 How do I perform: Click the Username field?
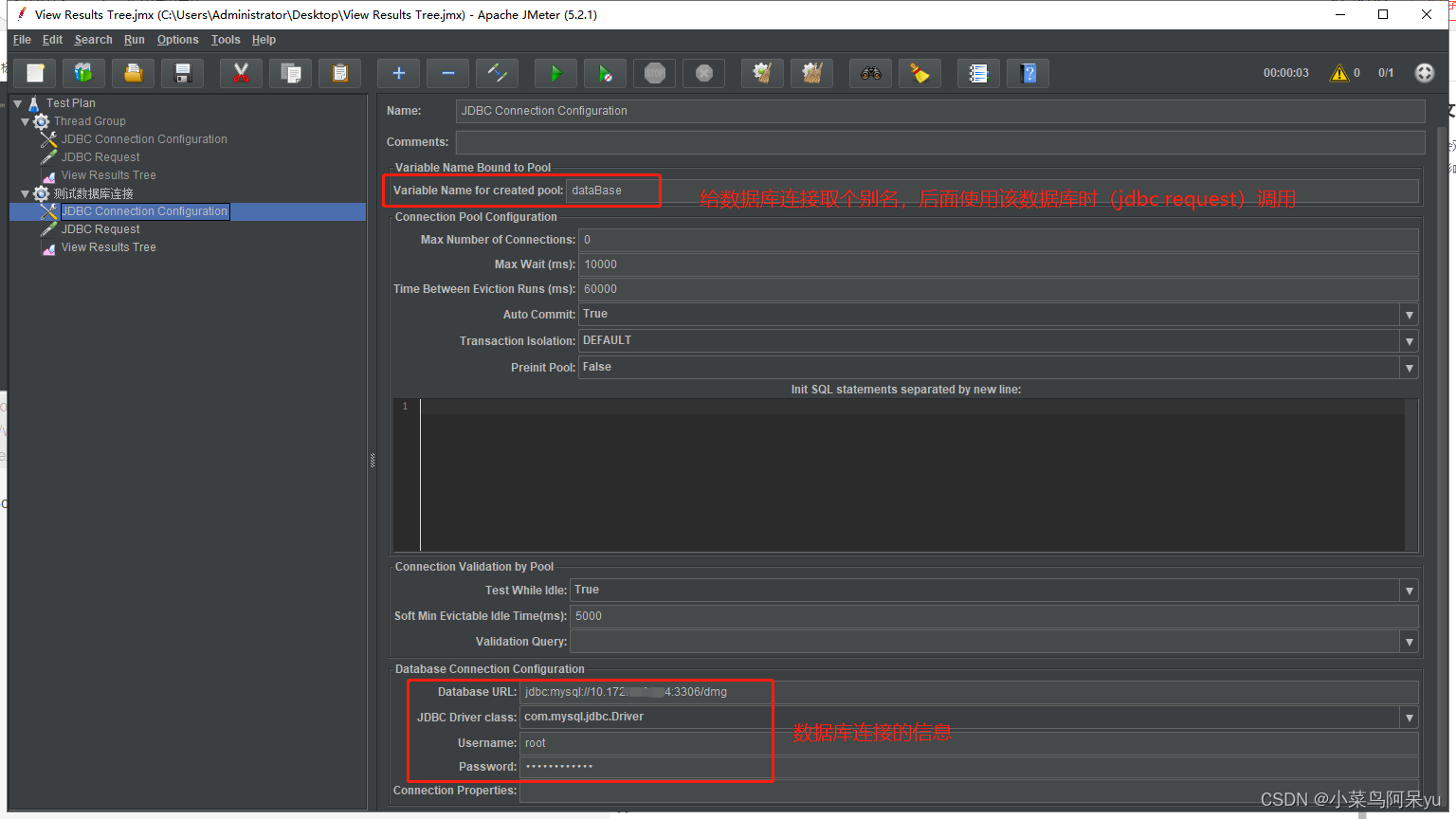[969, 743]
